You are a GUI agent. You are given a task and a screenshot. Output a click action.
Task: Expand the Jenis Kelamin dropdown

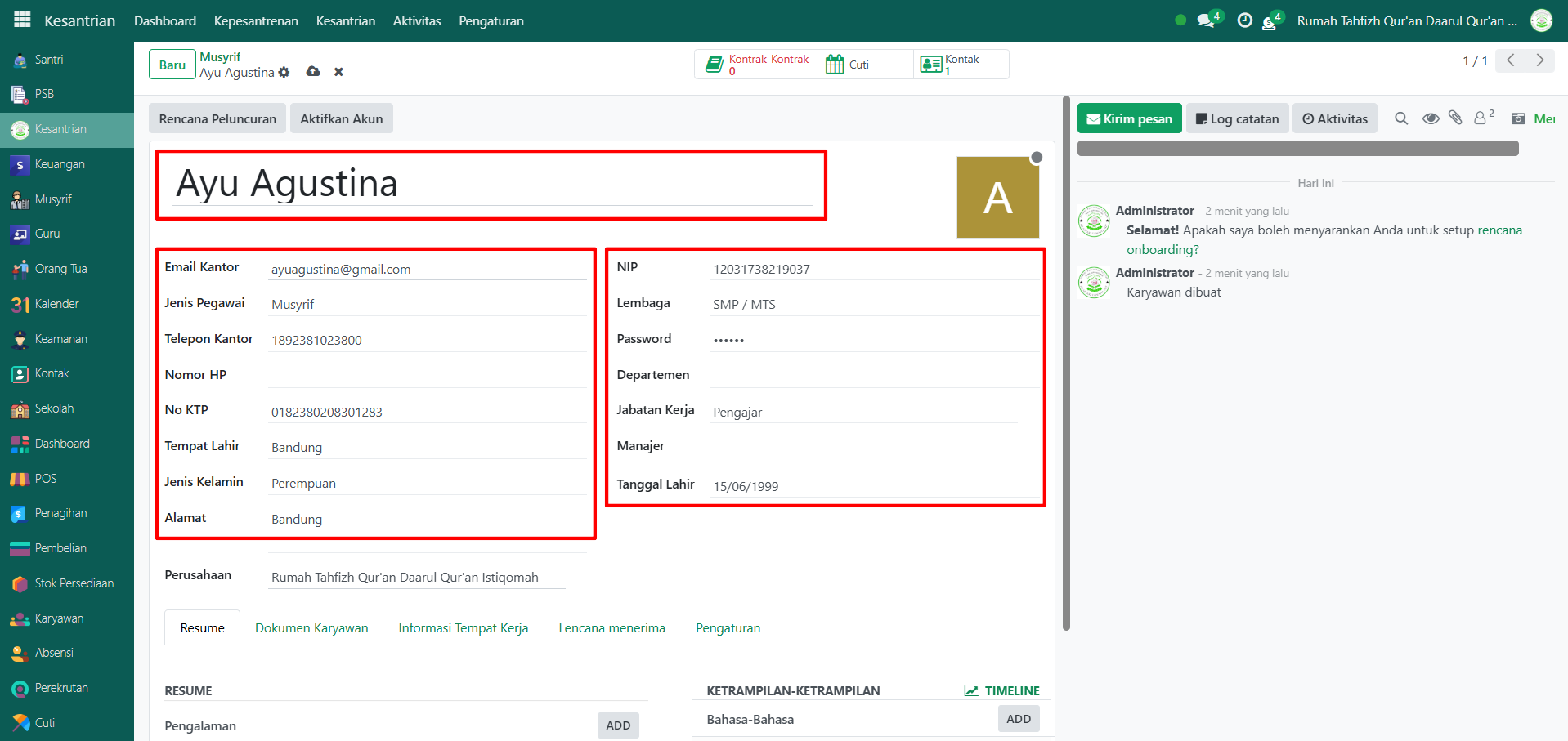click(427, 483)
